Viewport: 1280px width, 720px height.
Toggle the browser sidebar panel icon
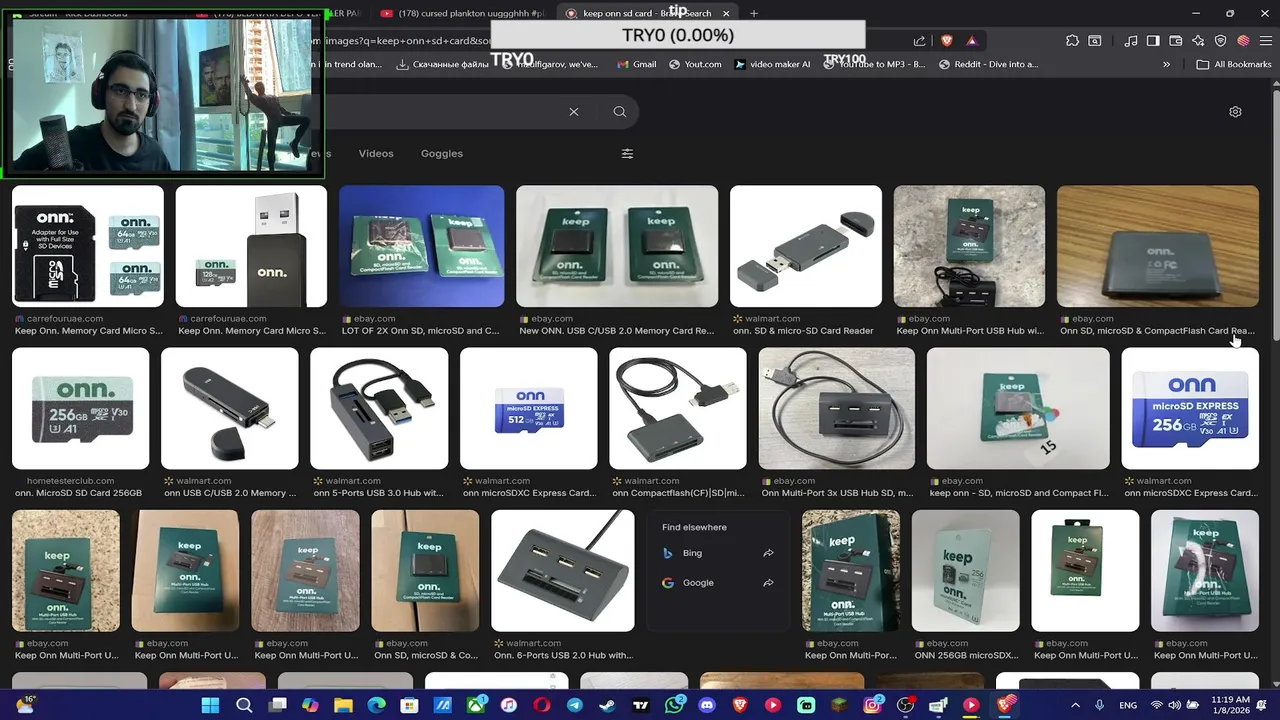tap(1153, 41)
